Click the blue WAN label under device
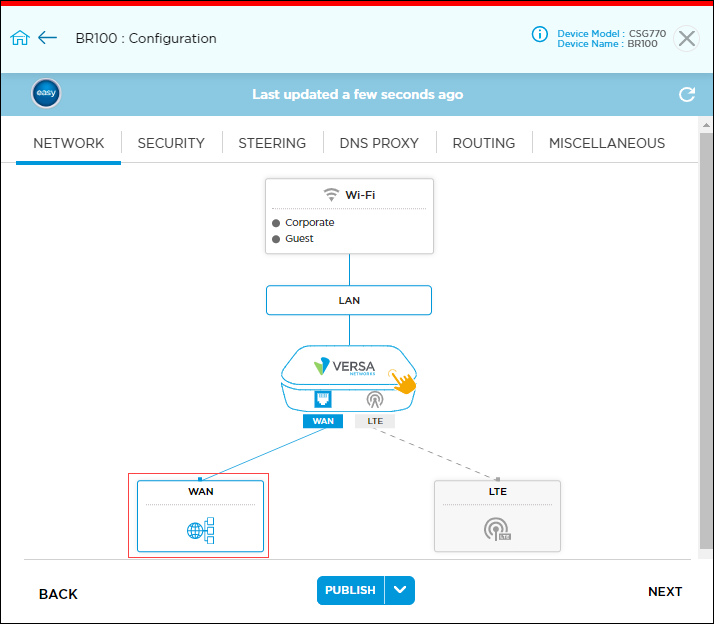714x624 pixels. [x=323, y=421]
